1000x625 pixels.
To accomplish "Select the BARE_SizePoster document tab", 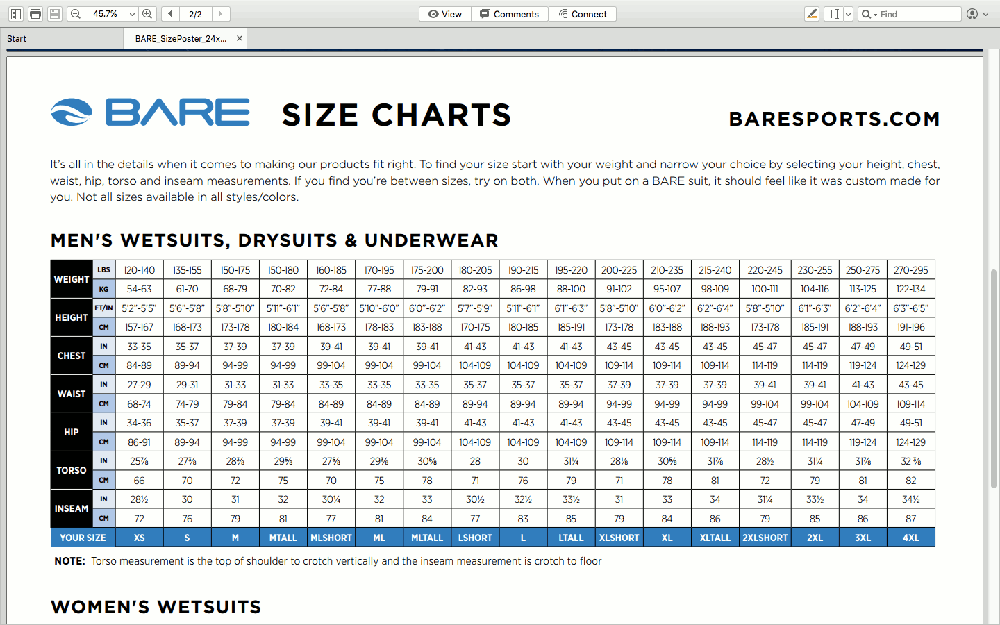I will pyautogui.click(x=180, y=39).
